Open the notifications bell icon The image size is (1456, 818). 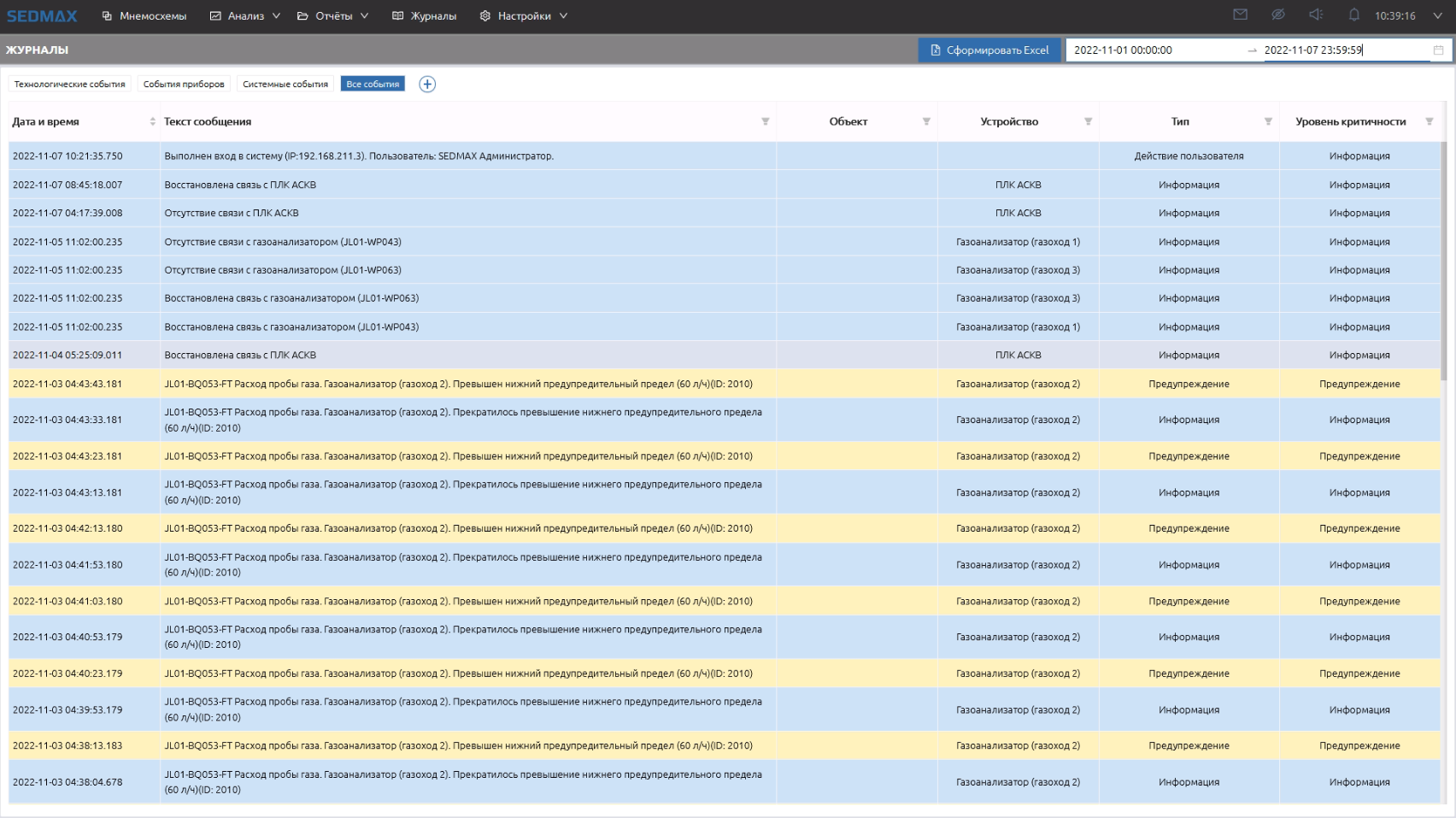1353,15
